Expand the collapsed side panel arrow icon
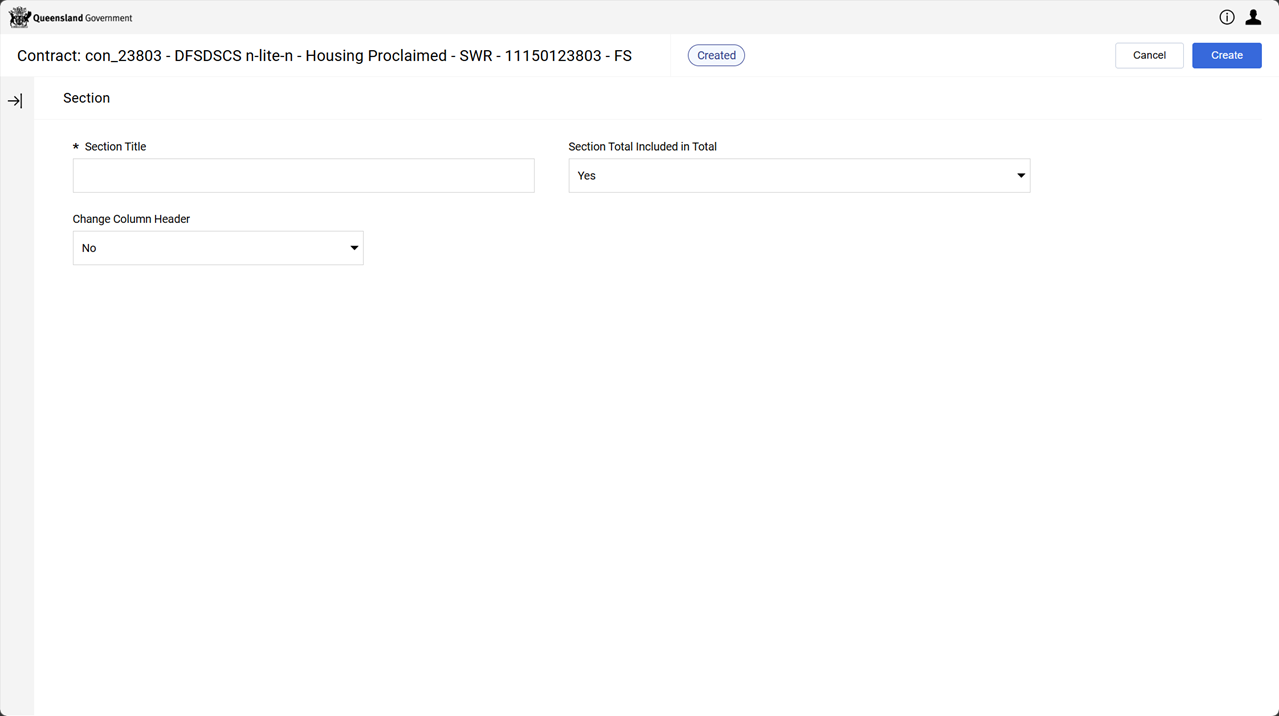1279x716 pixels. [15, 101]
